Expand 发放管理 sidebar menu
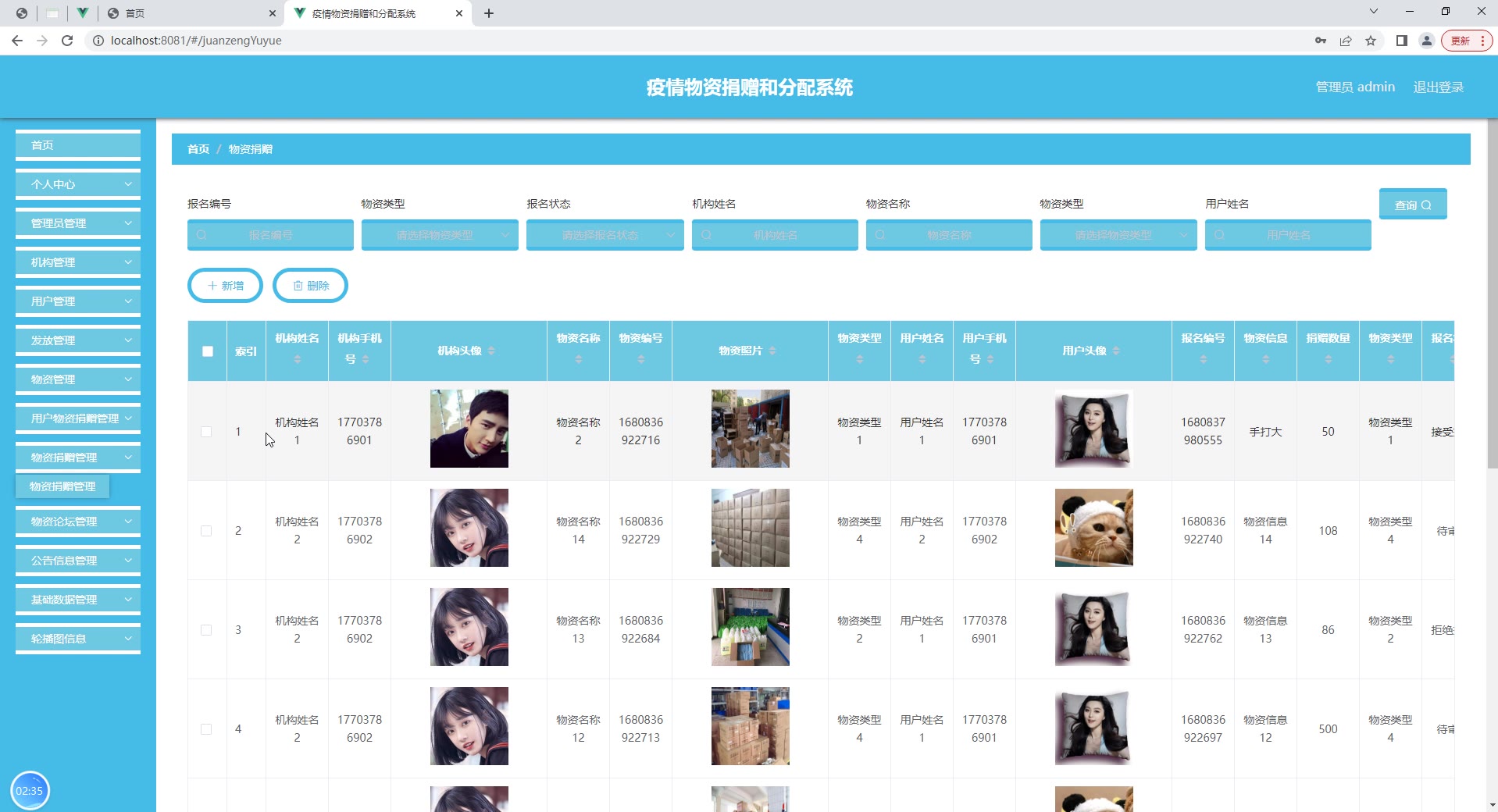The image size is (1498, 812). pyautogui.click(x=78, y=340)
